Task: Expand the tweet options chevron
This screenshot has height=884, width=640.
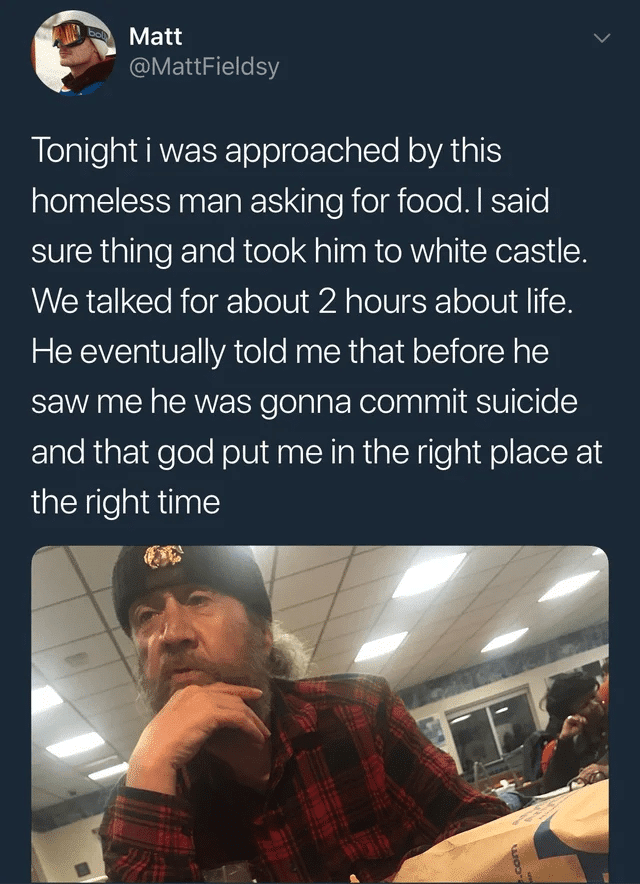Action: coord(602,38)
